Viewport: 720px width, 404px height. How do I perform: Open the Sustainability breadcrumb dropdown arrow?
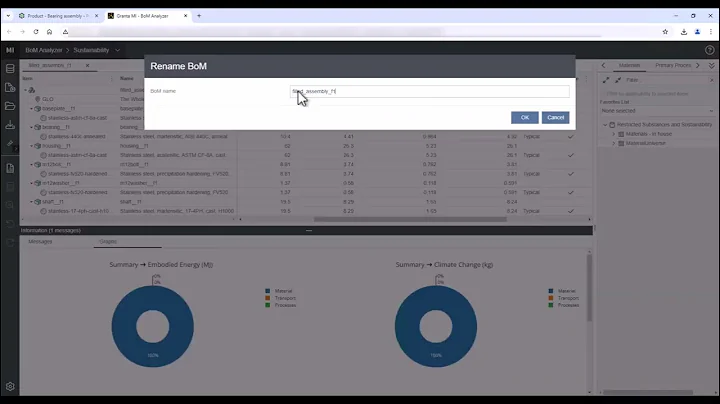point(118,50)
